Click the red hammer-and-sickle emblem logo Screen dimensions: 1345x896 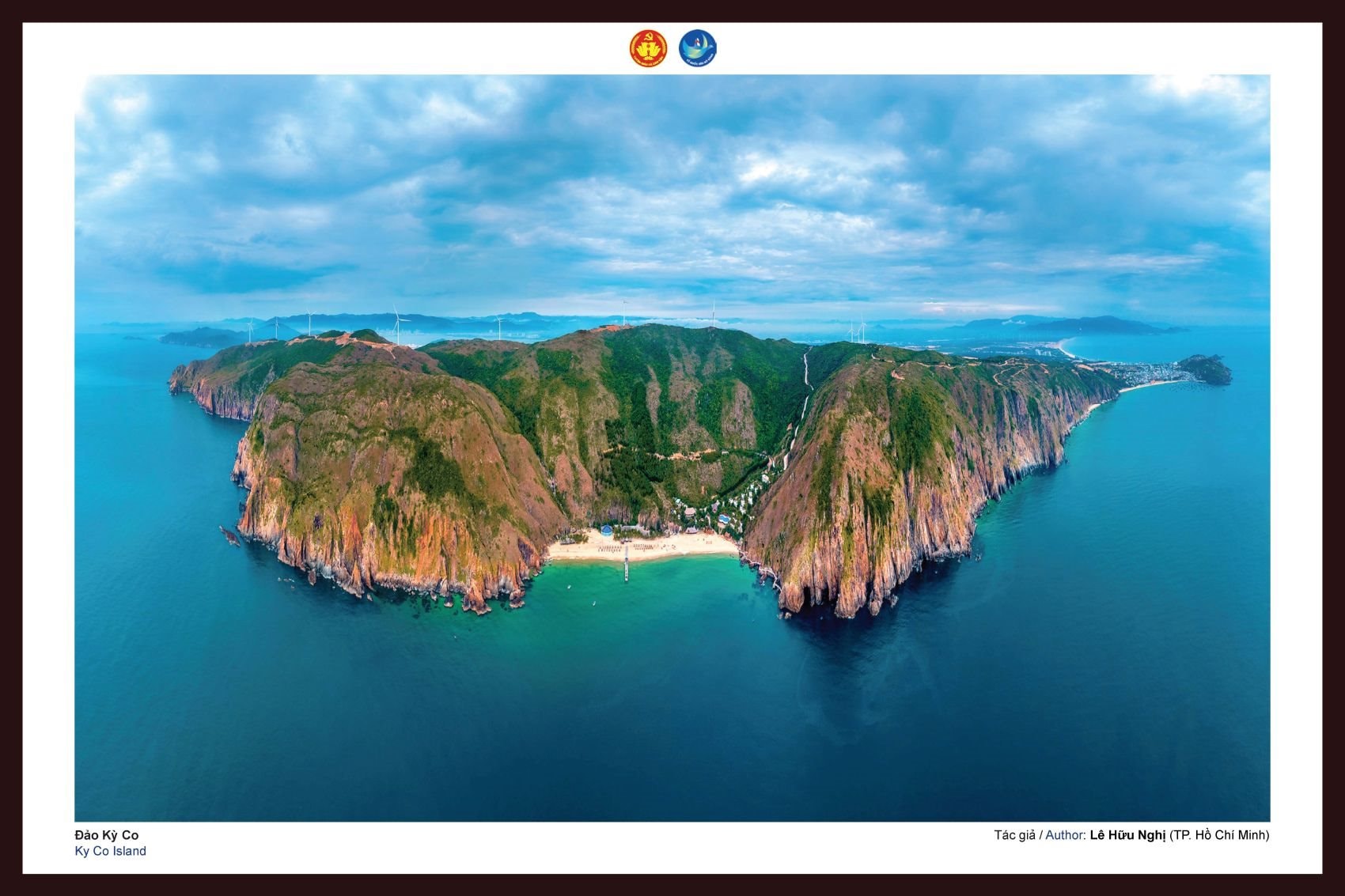(x=648, y=48)
